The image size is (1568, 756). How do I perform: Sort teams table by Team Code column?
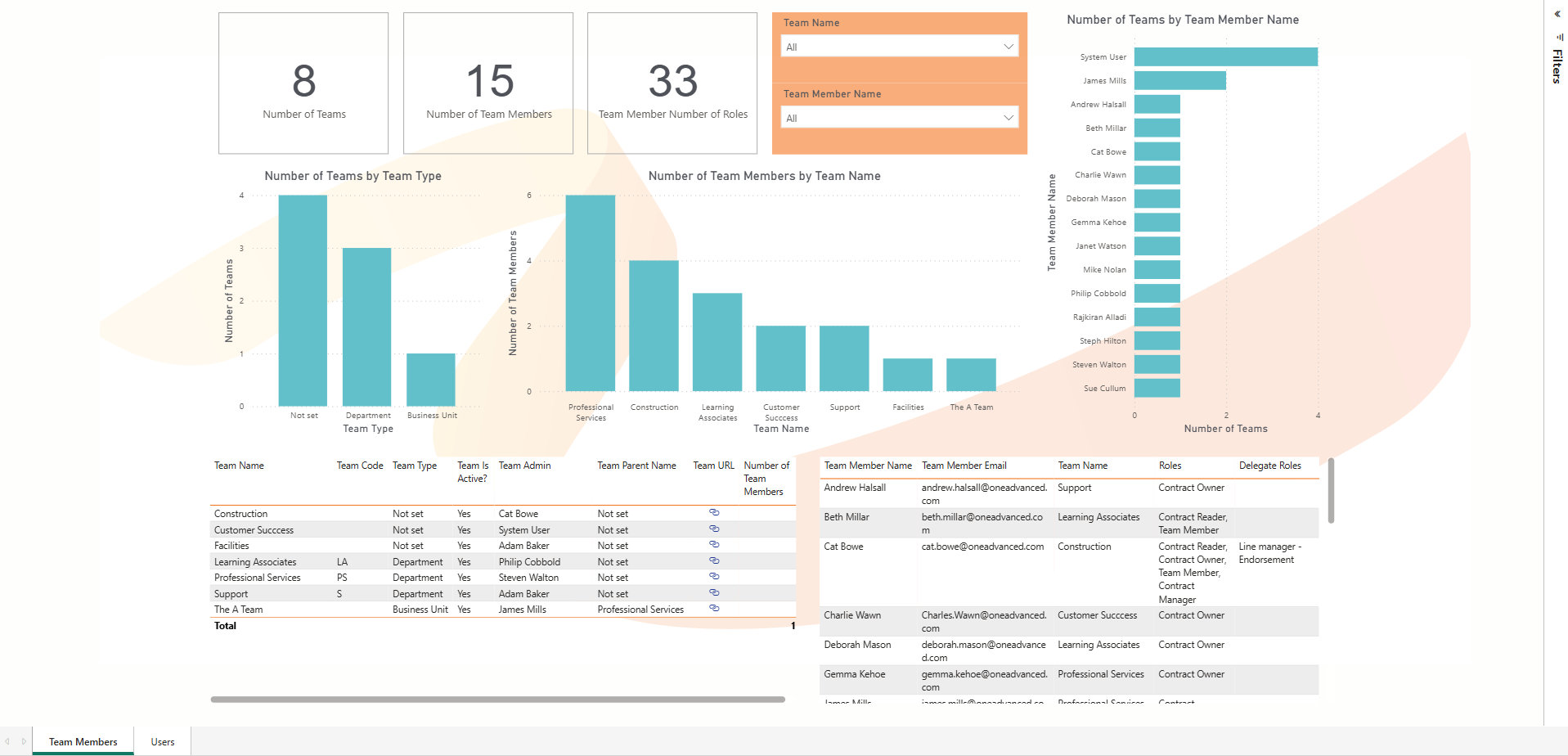pyautogui.click(x=360, y=466)
